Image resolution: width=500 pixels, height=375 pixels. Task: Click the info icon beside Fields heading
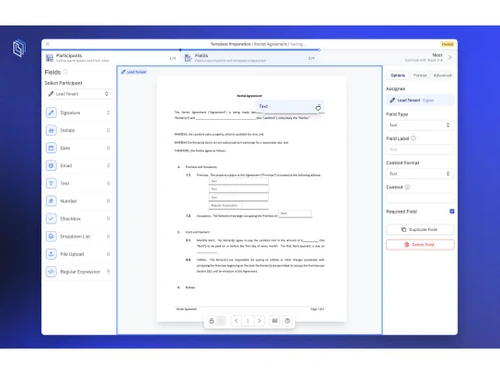(66, 72)
